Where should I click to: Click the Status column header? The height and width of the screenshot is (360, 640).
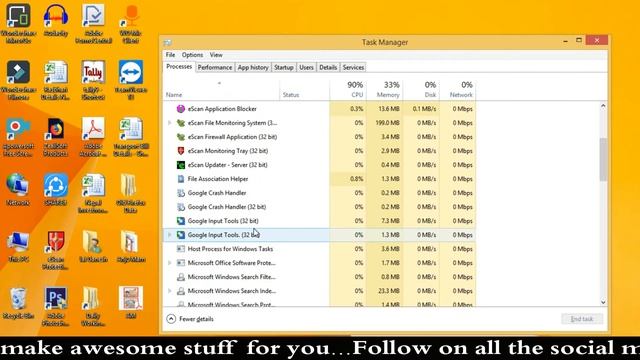304,89
